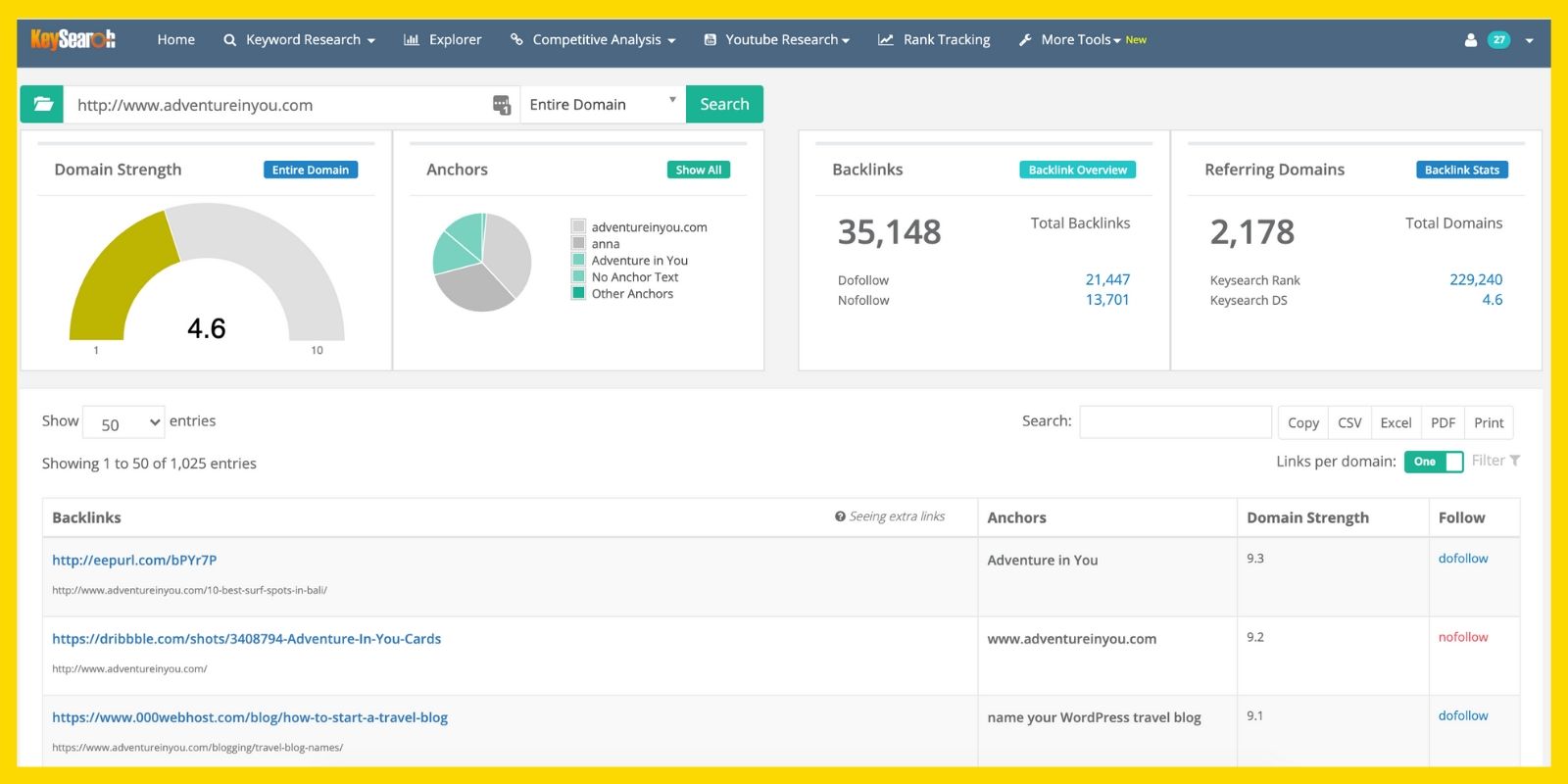Click the Rank Tracking line chart icon
This screenshot has width=1568, height=784.
pos(886,40)
